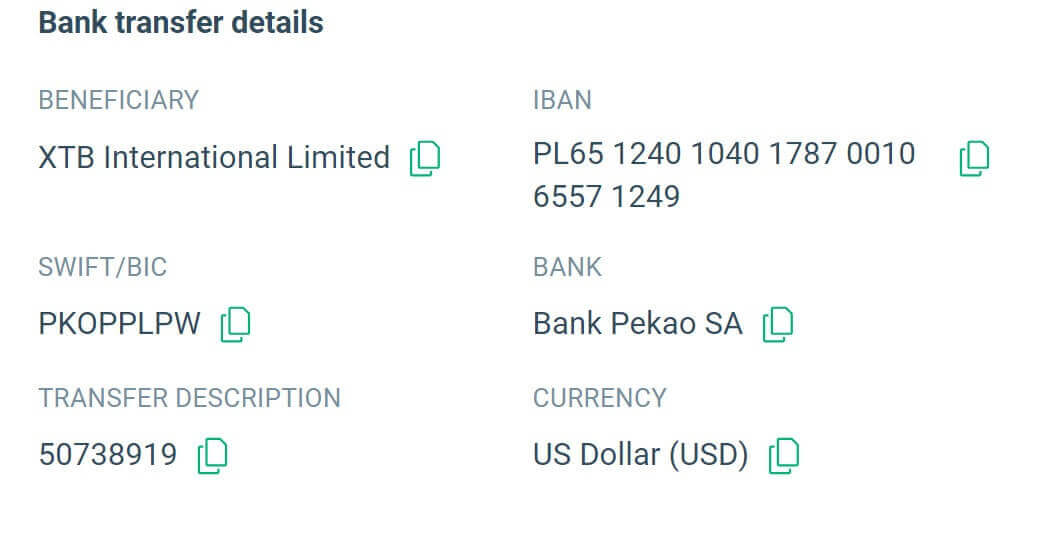Select the Bank Pekao SA text
Screen dimensions: 1057x551
pos(638,324)
